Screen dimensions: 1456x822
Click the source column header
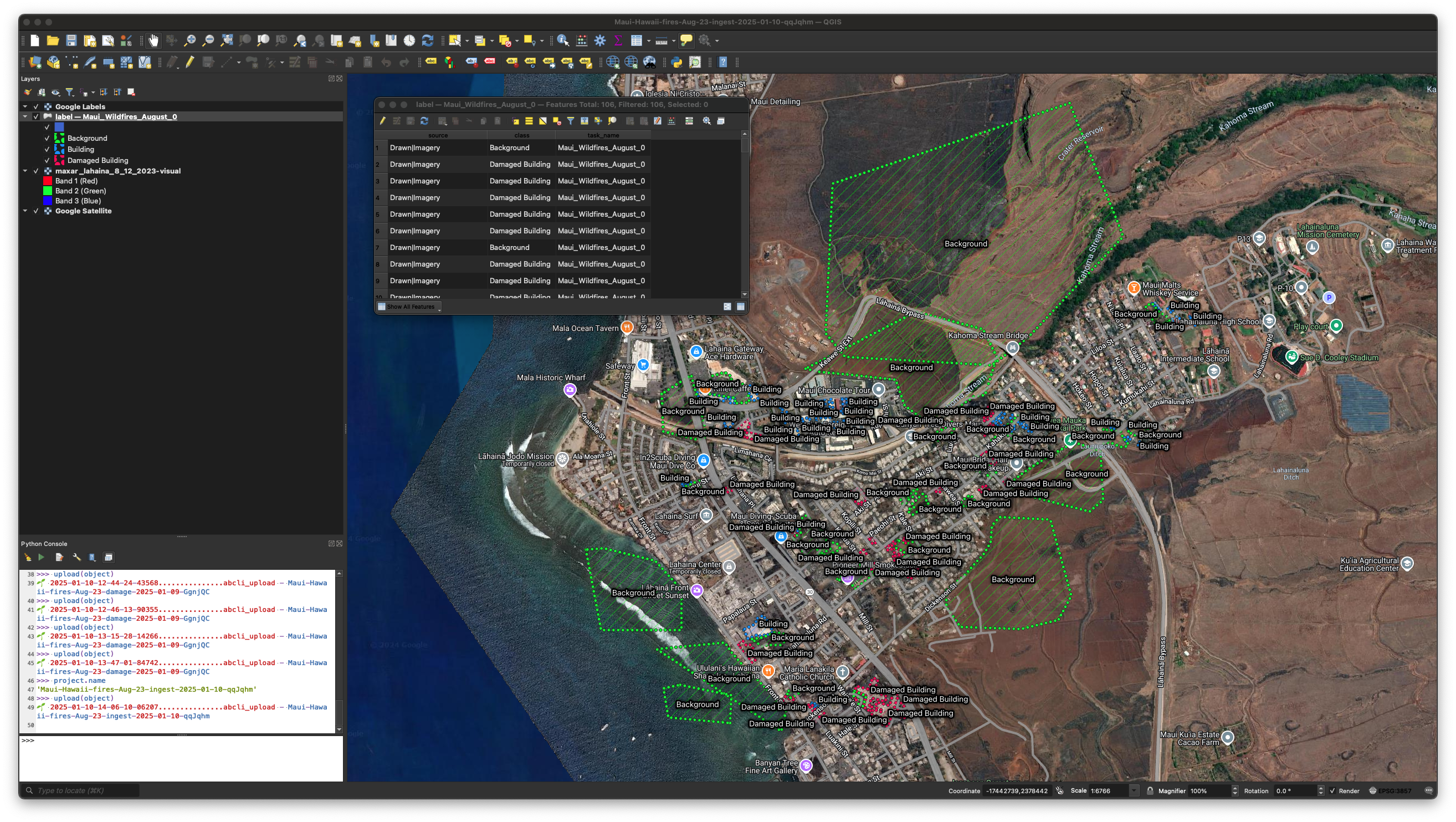click(x=438, y=136)
